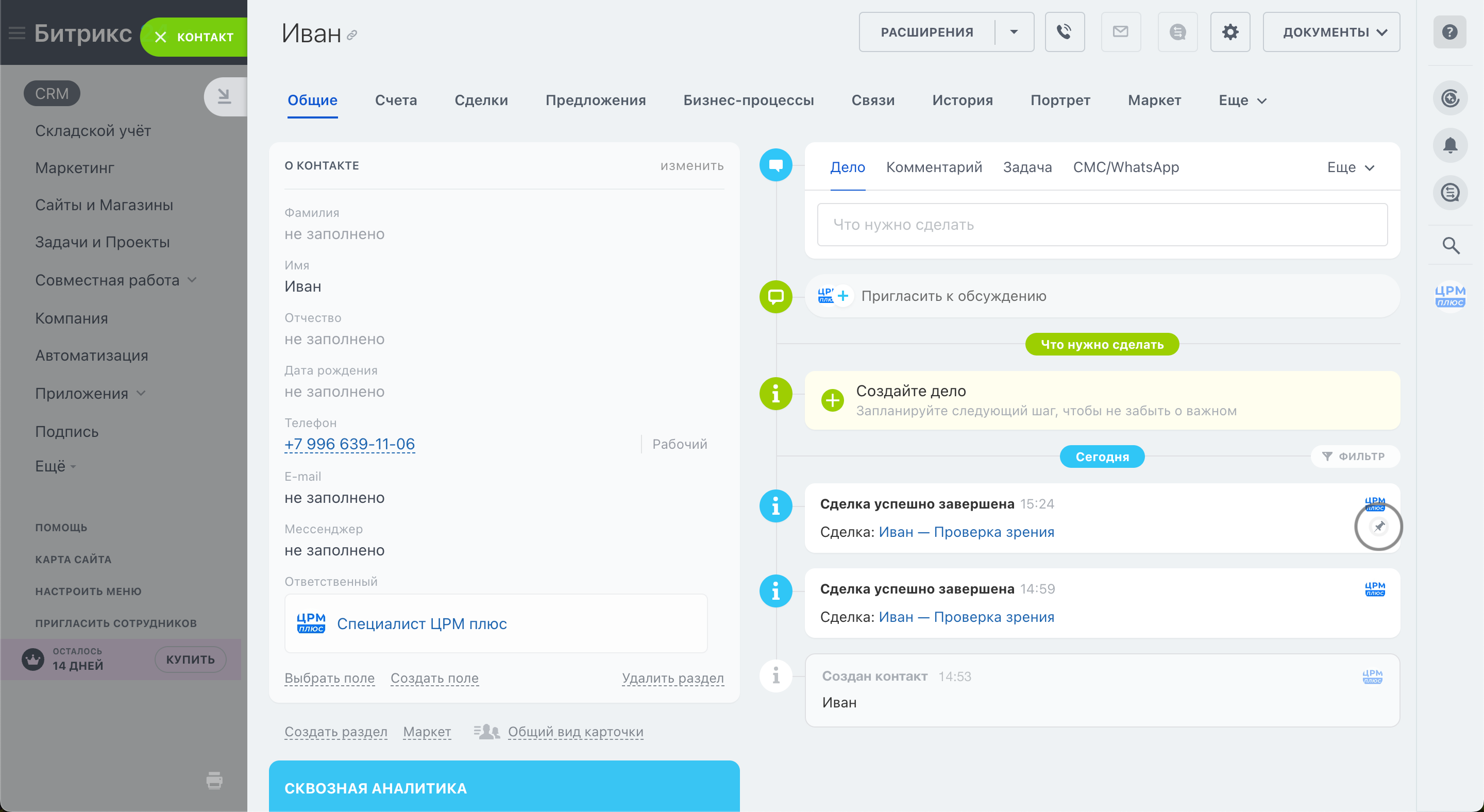Expand the Документы dropdown
The width and height of the screenshot is (1484, 812).
point(1331,32)
